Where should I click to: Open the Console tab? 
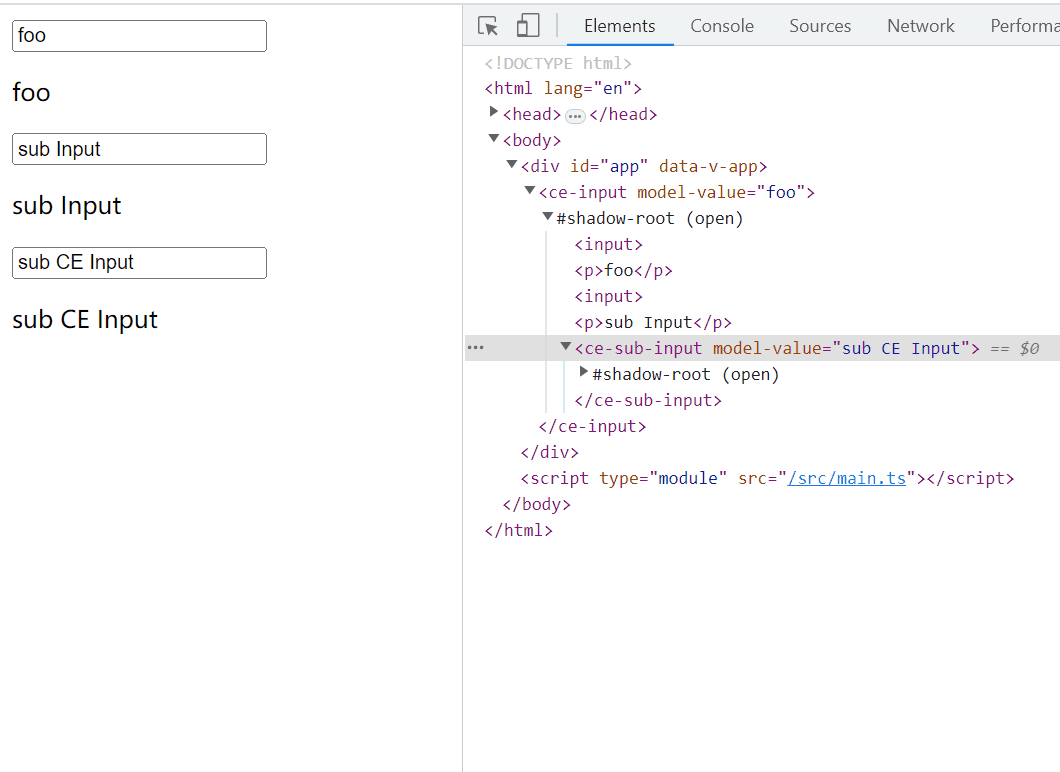pos(722,26)
